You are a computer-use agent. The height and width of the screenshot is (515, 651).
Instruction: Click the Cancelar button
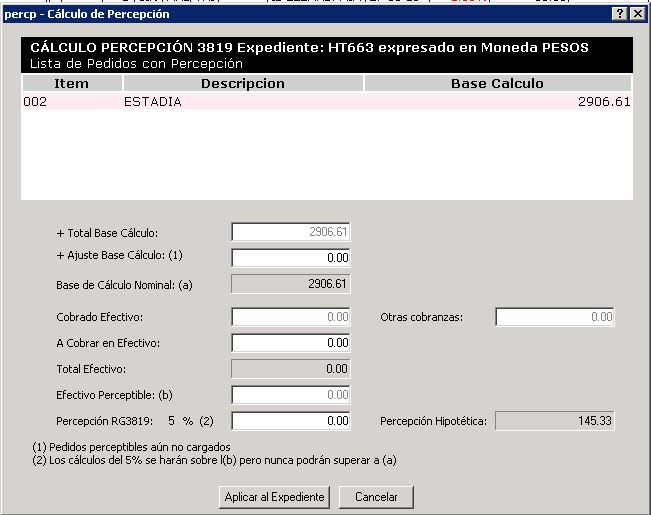click(x=376, y=497)
